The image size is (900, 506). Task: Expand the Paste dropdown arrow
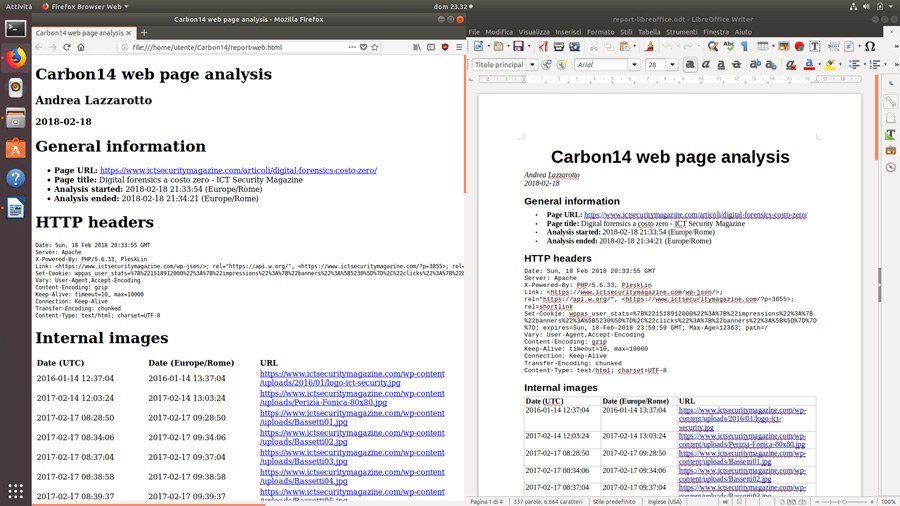(634, 46)
